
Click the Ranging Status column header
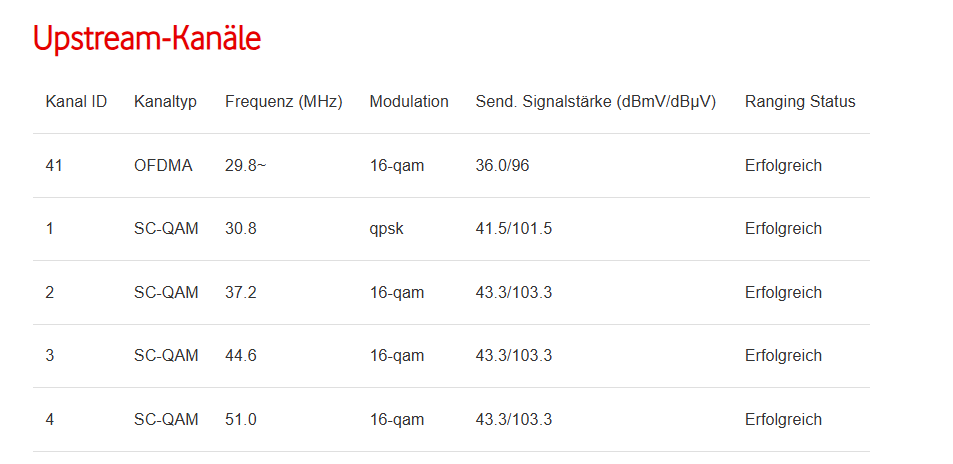click(800, 102)
